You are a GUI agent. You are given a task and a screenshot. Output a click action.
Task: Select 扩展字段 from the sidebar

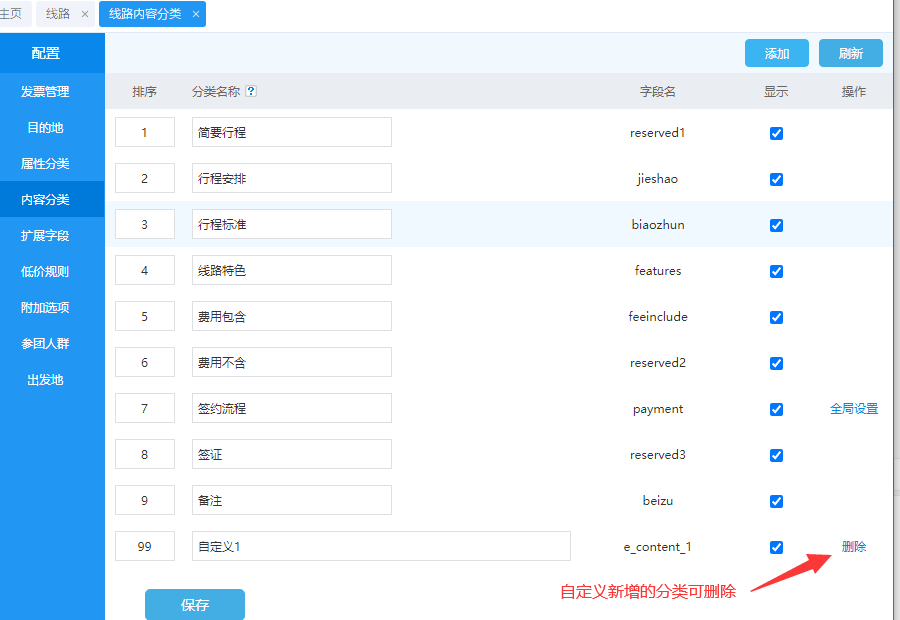pyautogui.click(x=45, y=236)
